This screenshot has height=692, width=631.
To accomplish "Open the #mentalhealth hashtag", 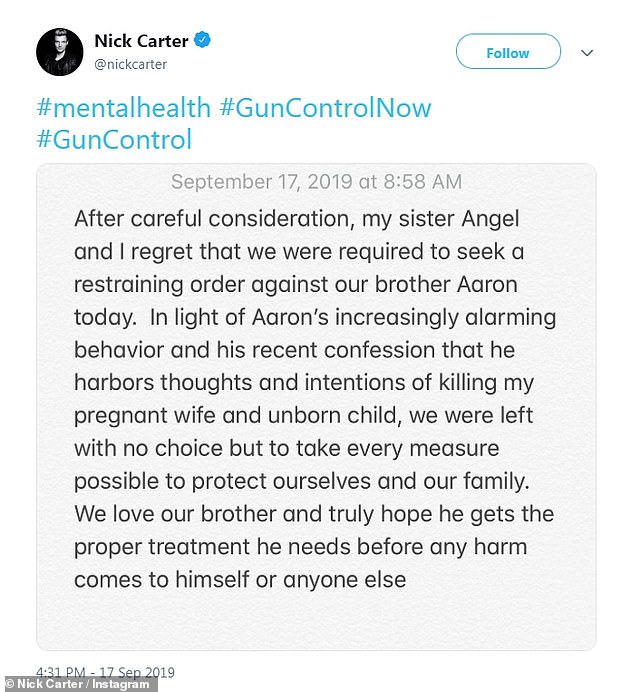I will [x=124, y=107].
